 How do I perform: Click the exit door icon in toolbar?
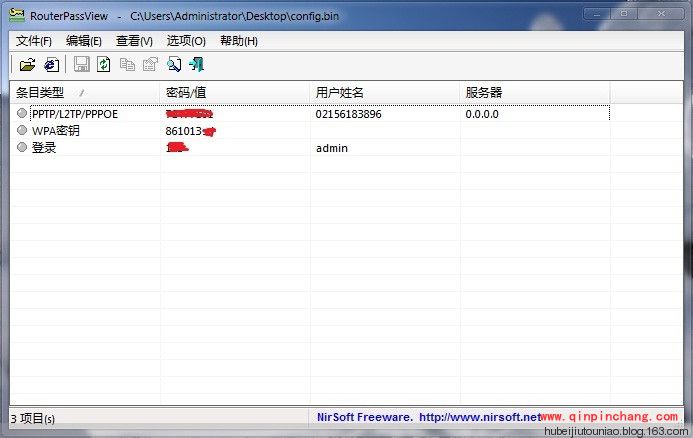tap(197, 65)
